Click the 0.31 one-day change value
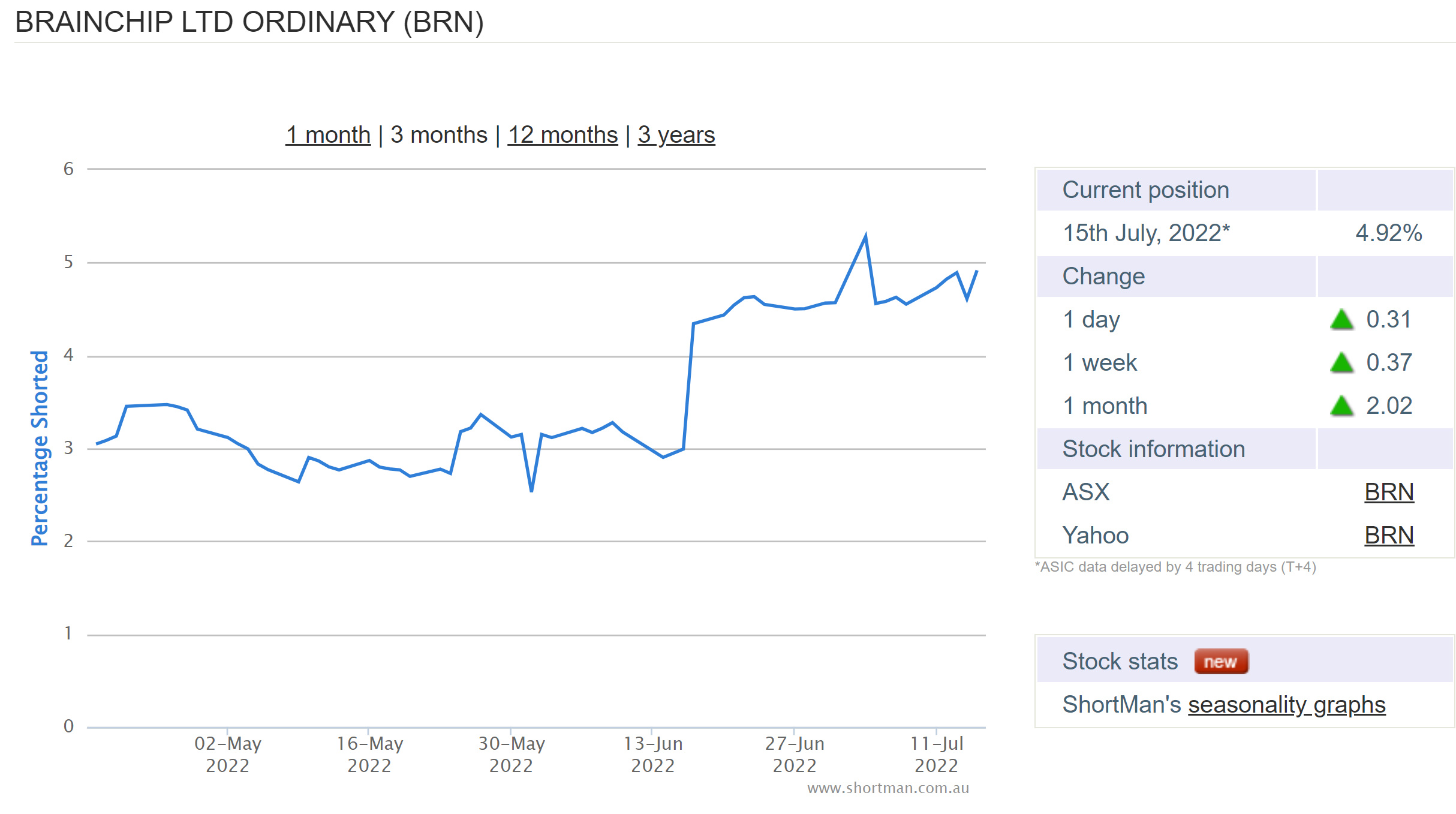 (x=1389, y=320)
